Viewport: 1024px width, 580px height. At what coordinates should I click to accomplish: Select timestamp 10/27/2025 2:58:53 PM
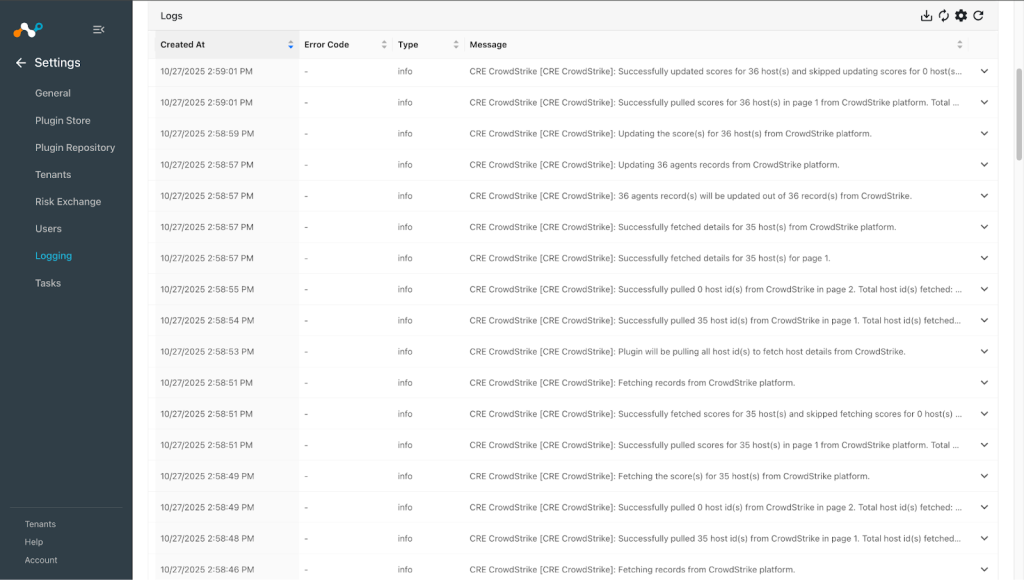(207, 351)
